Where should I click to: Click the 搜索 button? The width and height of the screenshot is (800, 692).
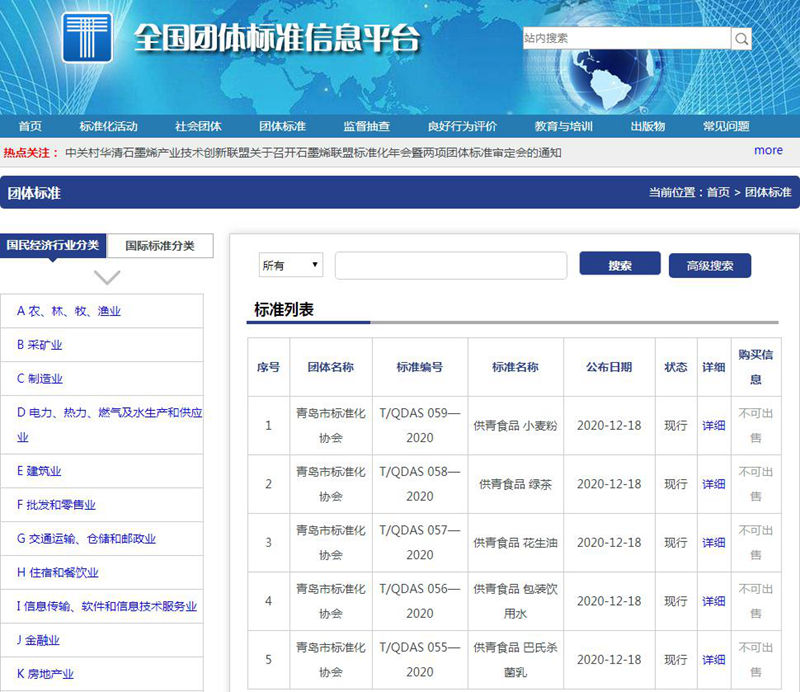coord(620,265)
